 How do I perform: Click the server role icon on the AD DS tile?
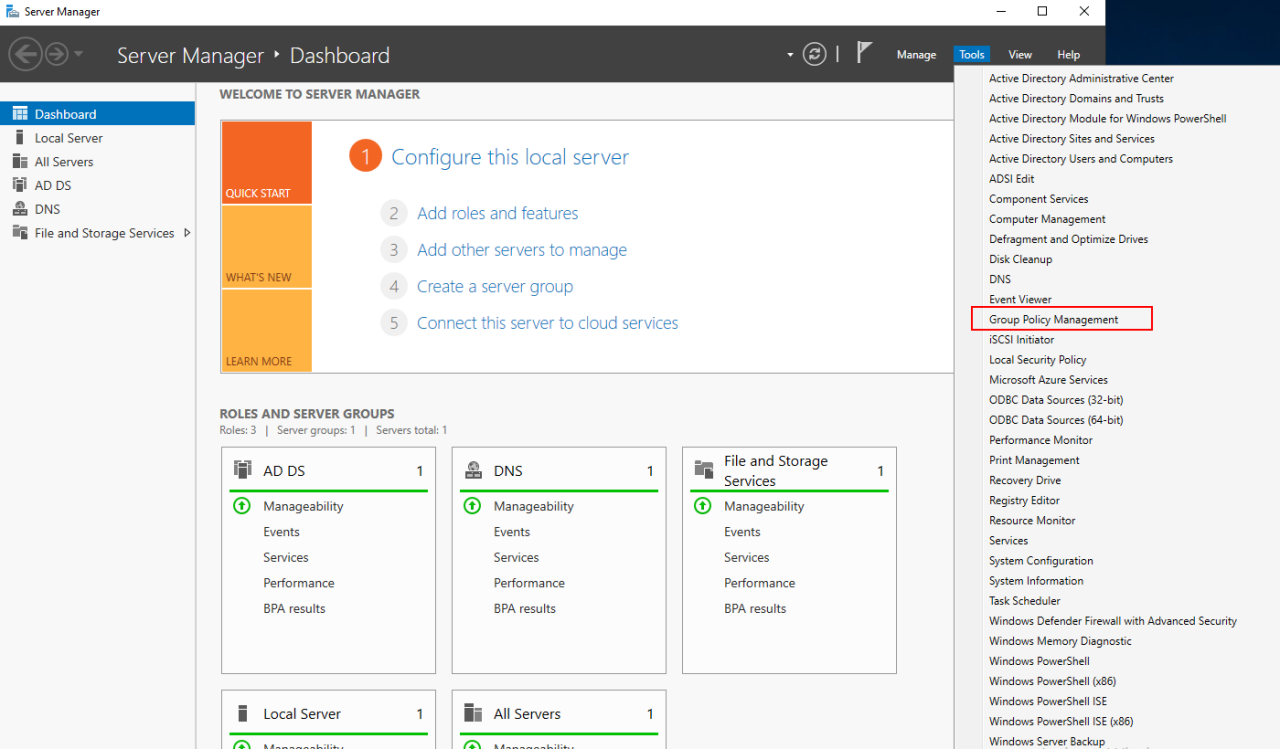(241, 470)
